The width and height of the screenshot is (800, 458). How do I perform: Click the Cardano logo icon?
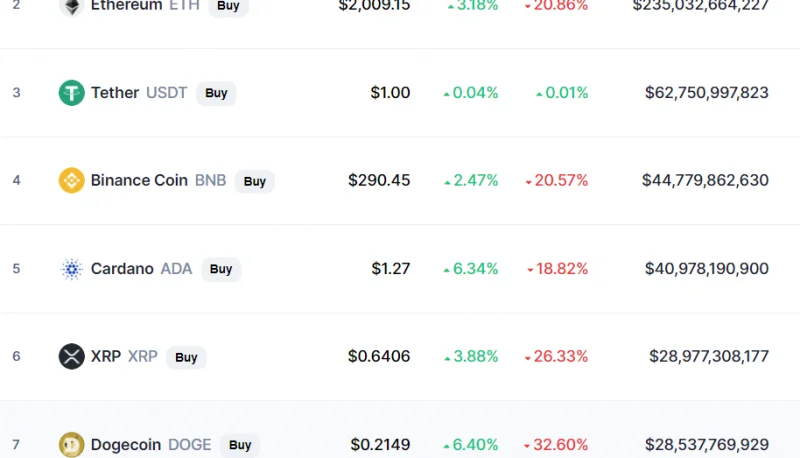tap(71, 269)
